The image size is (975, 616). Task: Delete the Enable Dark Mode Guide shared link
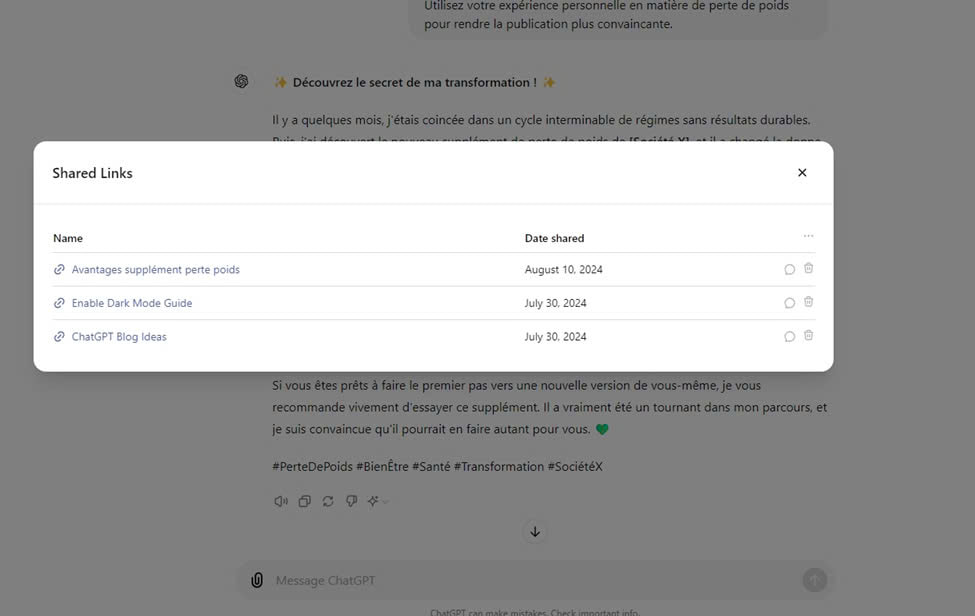click(808, 302)
